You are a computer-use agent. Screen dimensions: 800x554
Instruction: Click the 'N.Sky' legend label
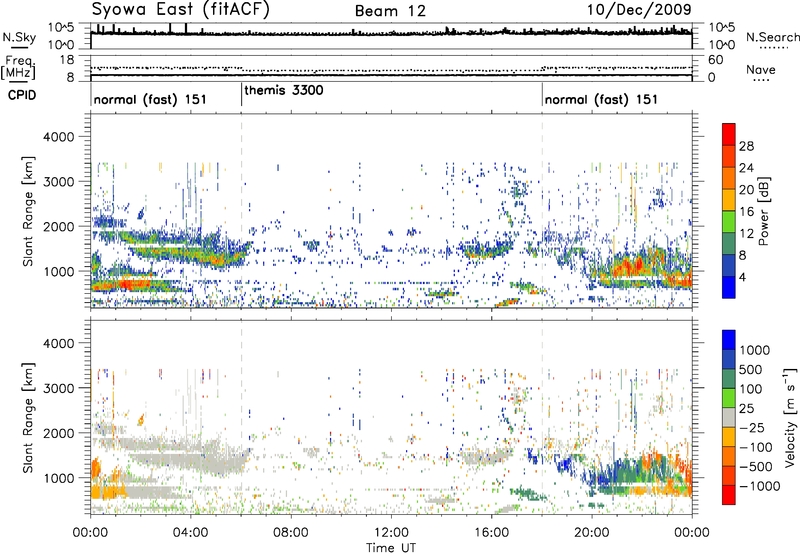tap(19, 38)
